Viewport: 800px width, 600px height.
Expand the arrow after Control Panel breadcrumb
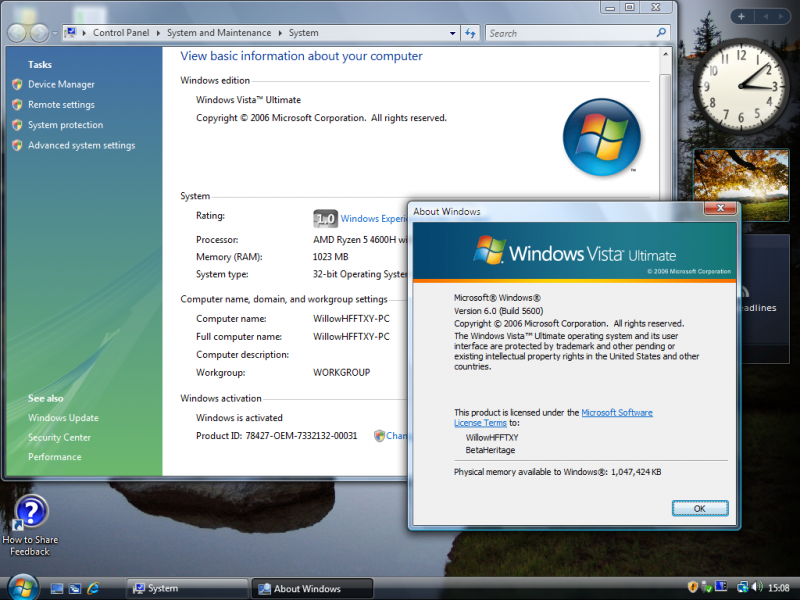(x=158, y=33)
